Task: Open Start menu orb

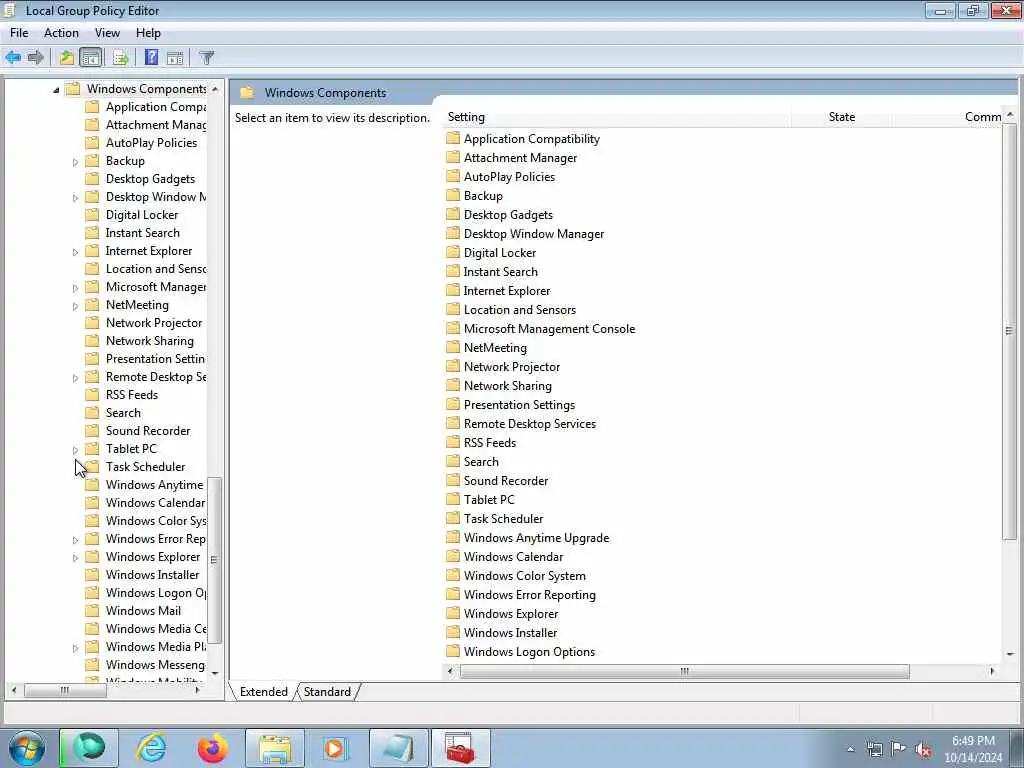Action: tap(27, 748)
